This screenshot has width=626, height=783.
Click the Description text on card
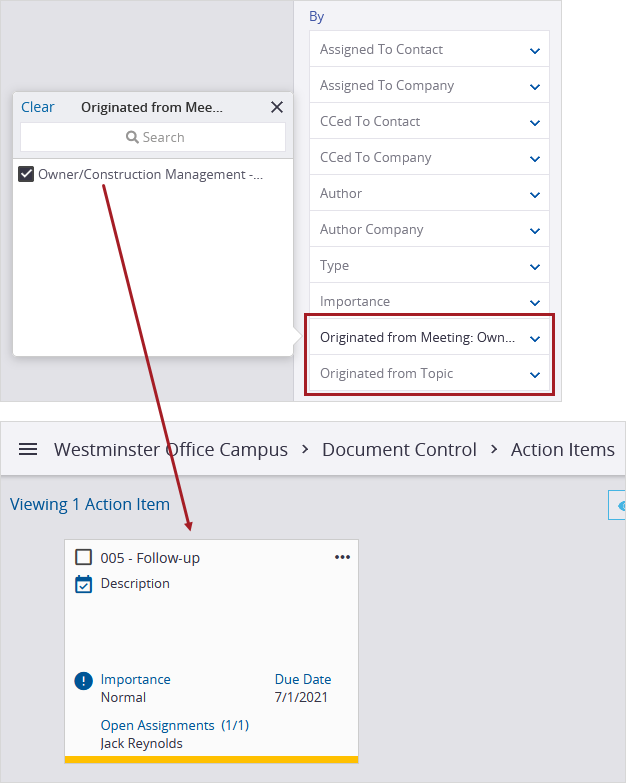(x=135, y=583)
